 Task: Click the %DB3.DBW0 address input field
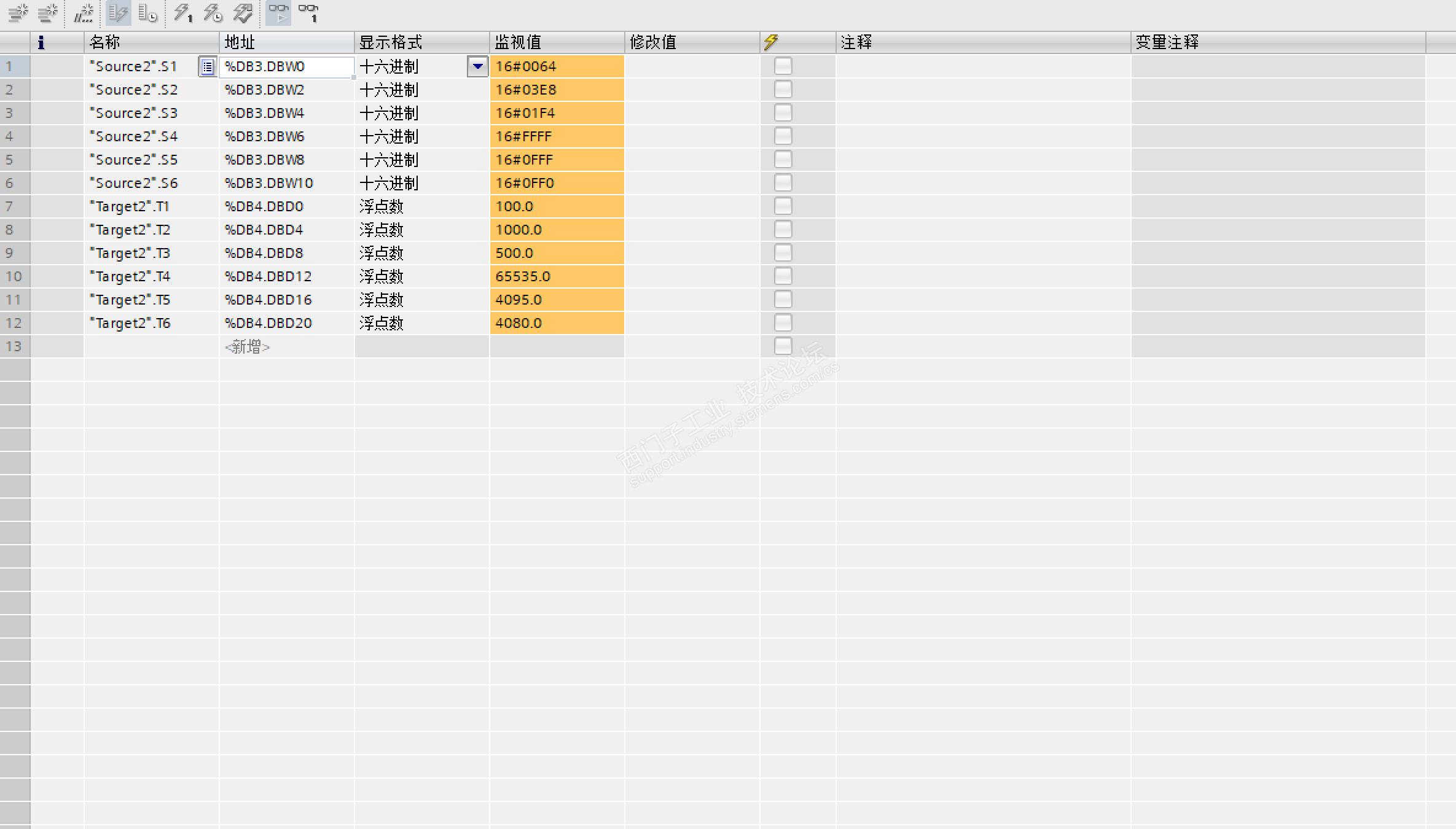(286, 66)
